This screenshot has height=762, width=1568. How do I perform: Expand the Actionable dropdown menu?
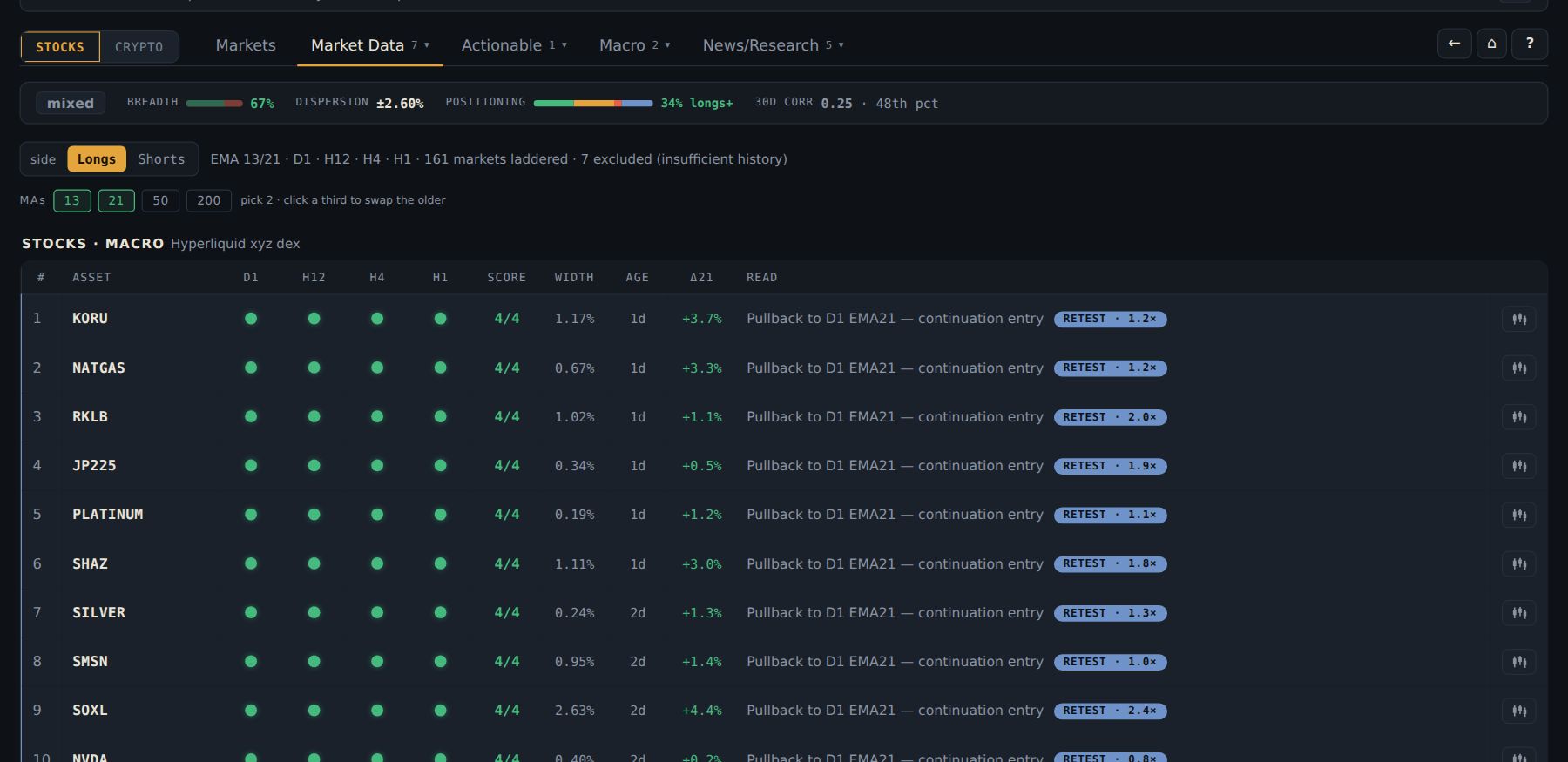click(514, 45)
